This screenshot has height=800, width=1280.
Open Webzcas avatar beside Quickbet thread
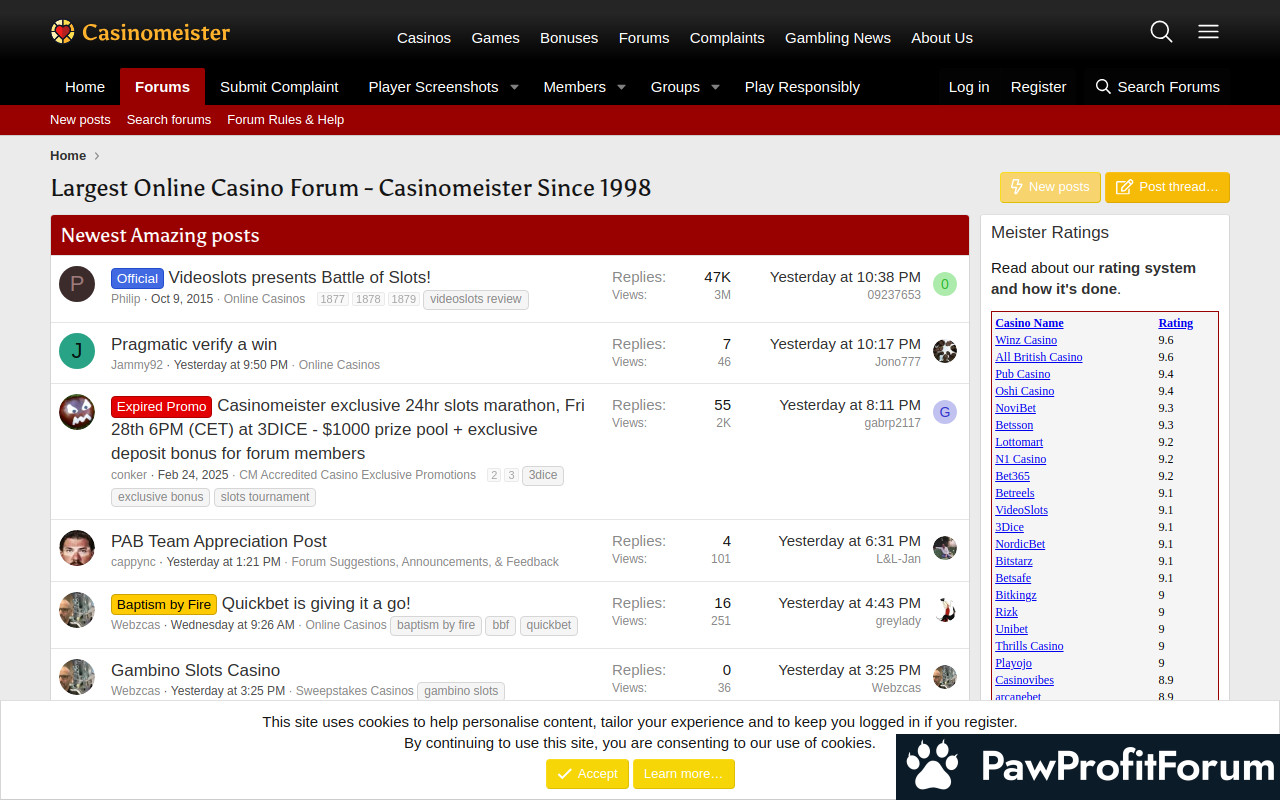(x=77, y=610)
